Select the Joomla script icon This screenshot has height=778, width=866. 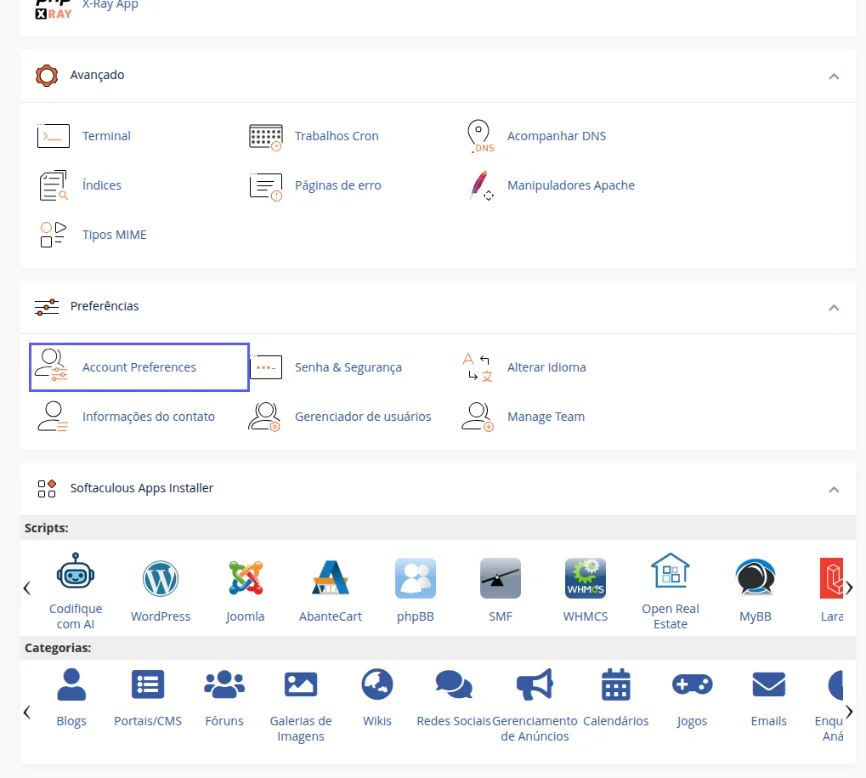(x=246, y=578)
